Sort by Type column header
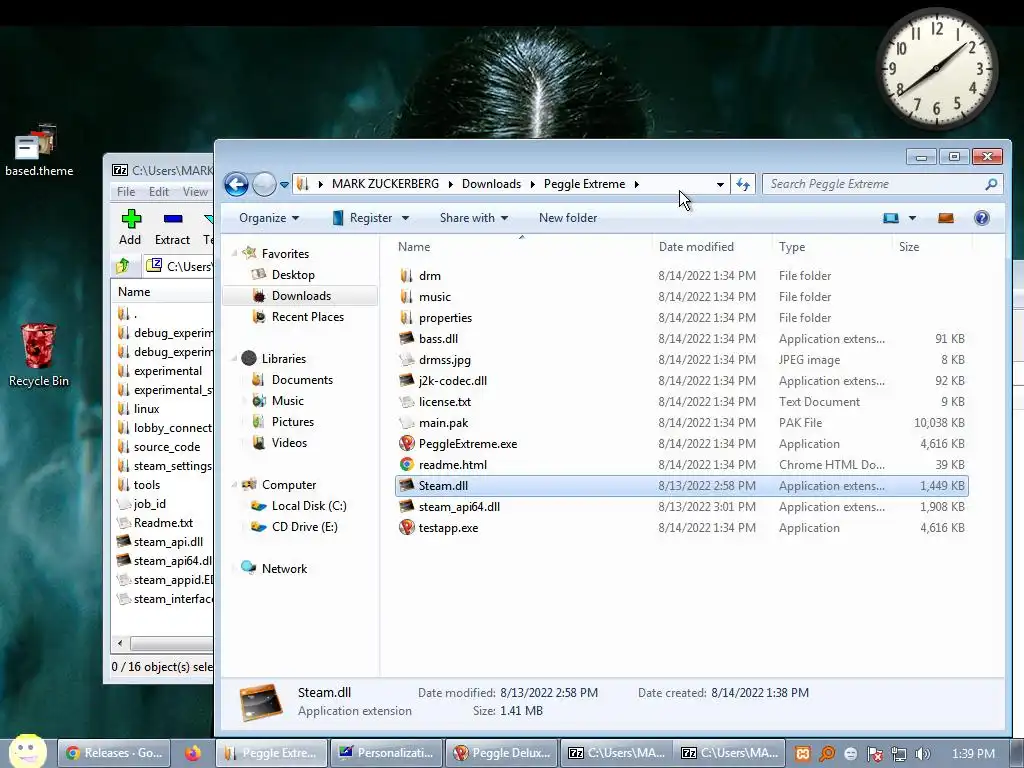Screen dimensions: 1024x768 point(792,247)
